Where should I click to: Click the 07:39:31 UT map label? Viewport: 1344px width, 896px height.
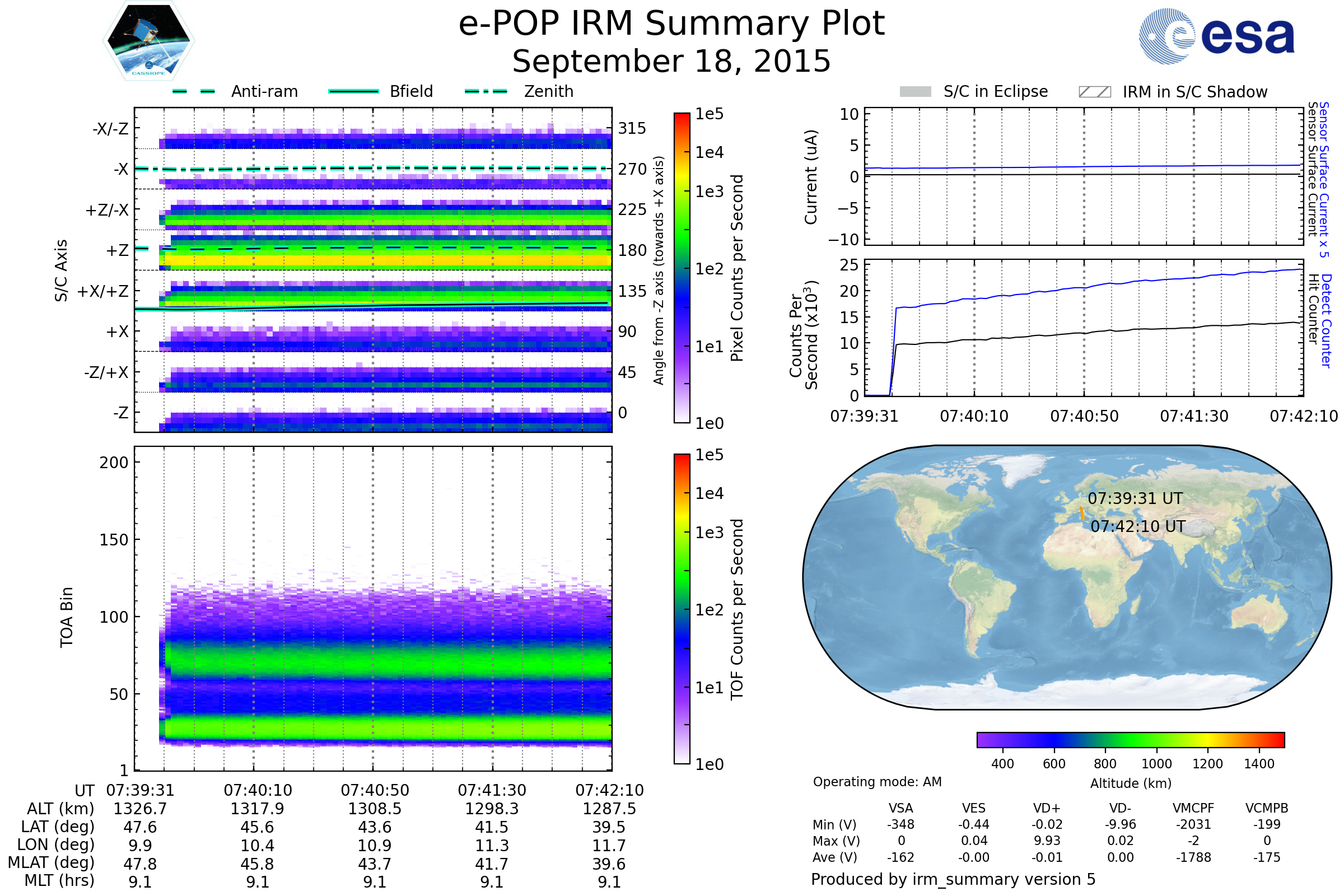tap(1135, 498)
